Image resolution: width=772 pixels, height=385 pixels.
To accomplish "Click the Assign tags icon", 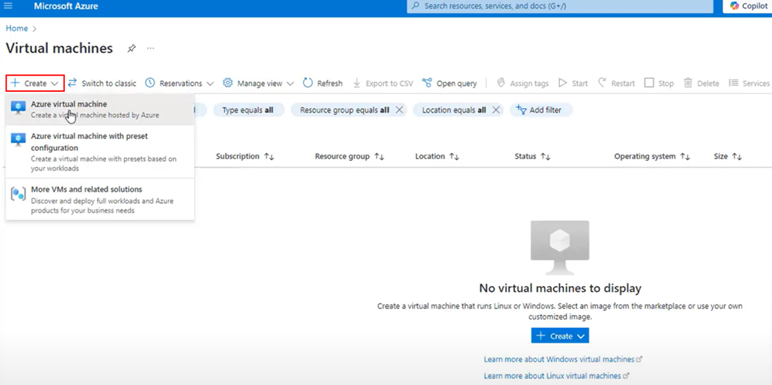I will (501, 83).
